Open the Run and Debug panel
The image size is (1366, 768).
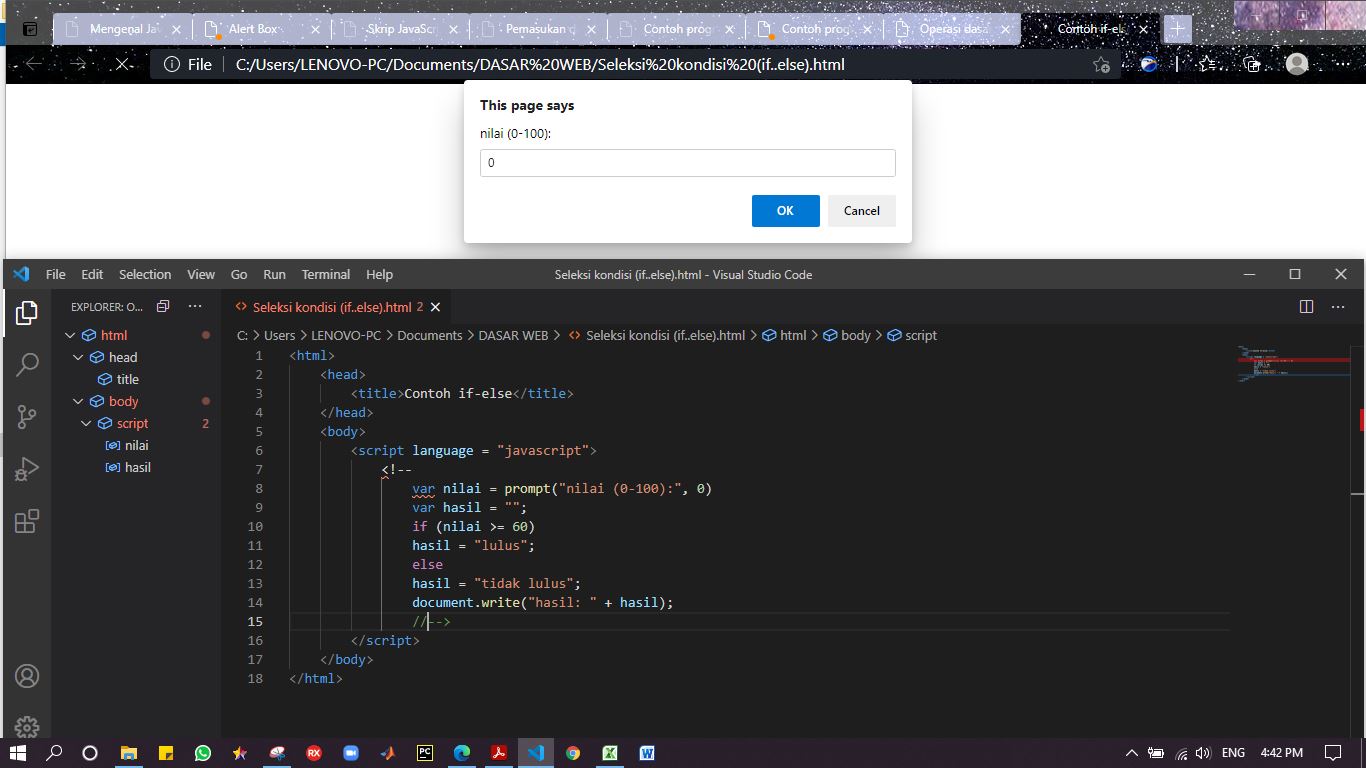coord(27,468)
